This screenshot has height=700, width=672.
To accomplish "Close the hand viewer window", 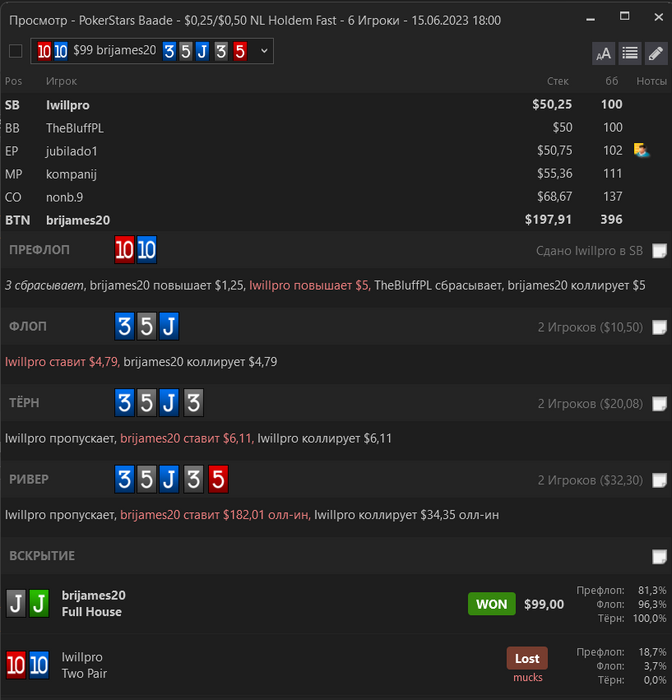I will tap(659, 17).
